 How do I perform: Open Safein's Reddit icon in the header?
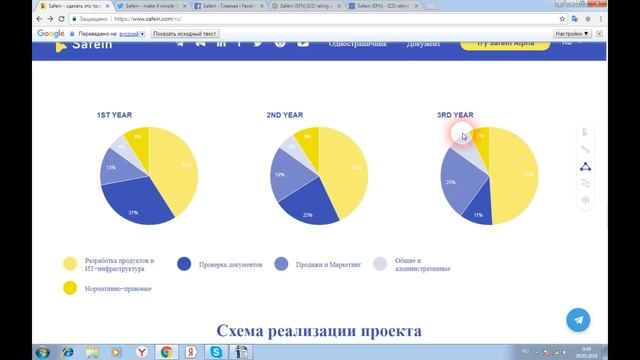coord(280,44)
